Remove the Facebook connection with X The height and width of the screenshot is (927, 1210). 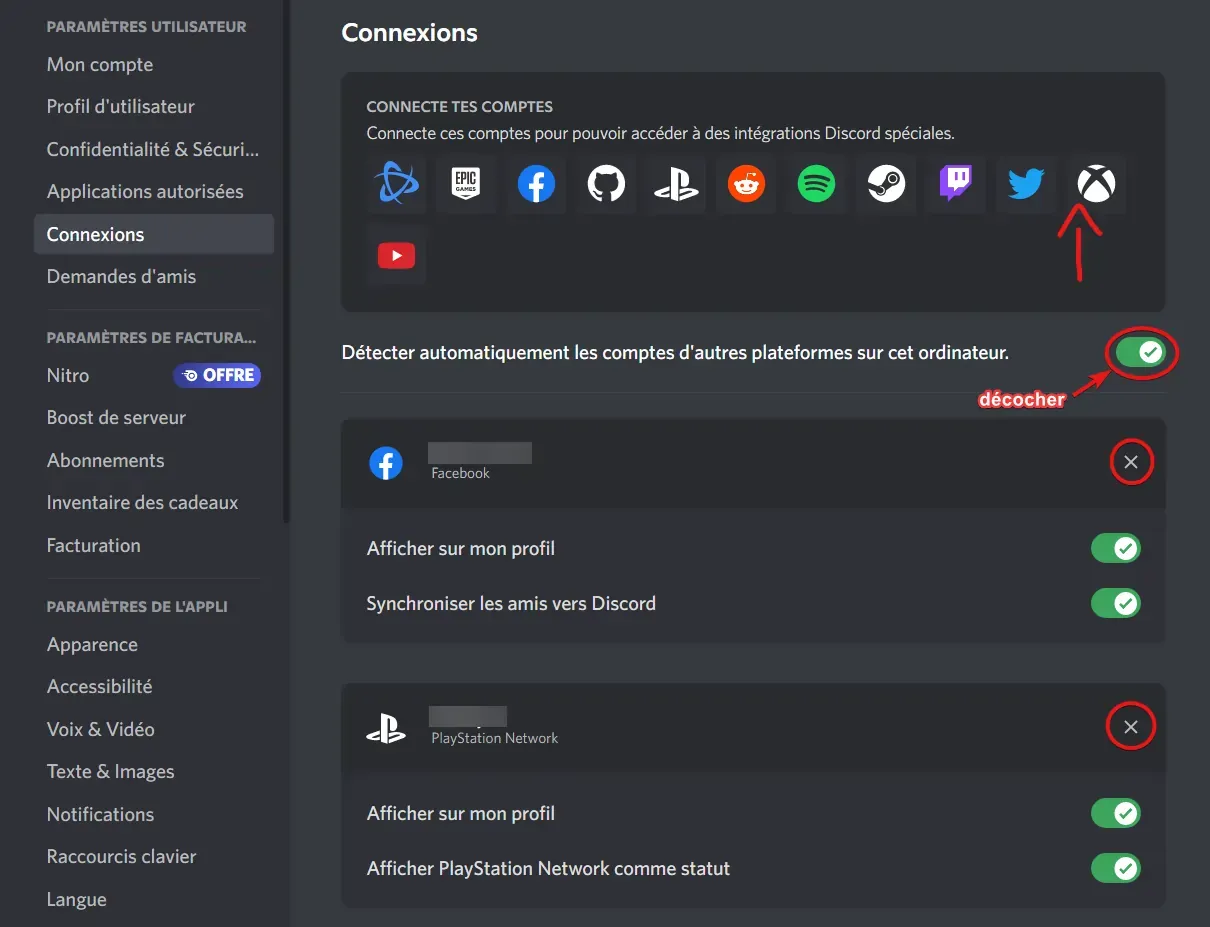pos(1131,462)
